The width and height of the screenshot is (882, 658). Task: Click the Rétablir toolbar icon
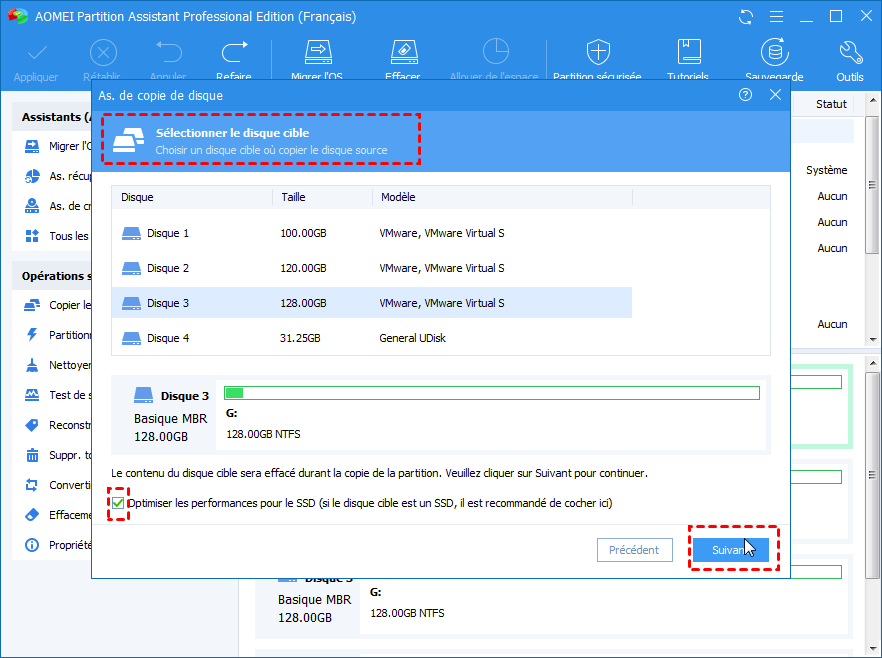coord(103,53)
